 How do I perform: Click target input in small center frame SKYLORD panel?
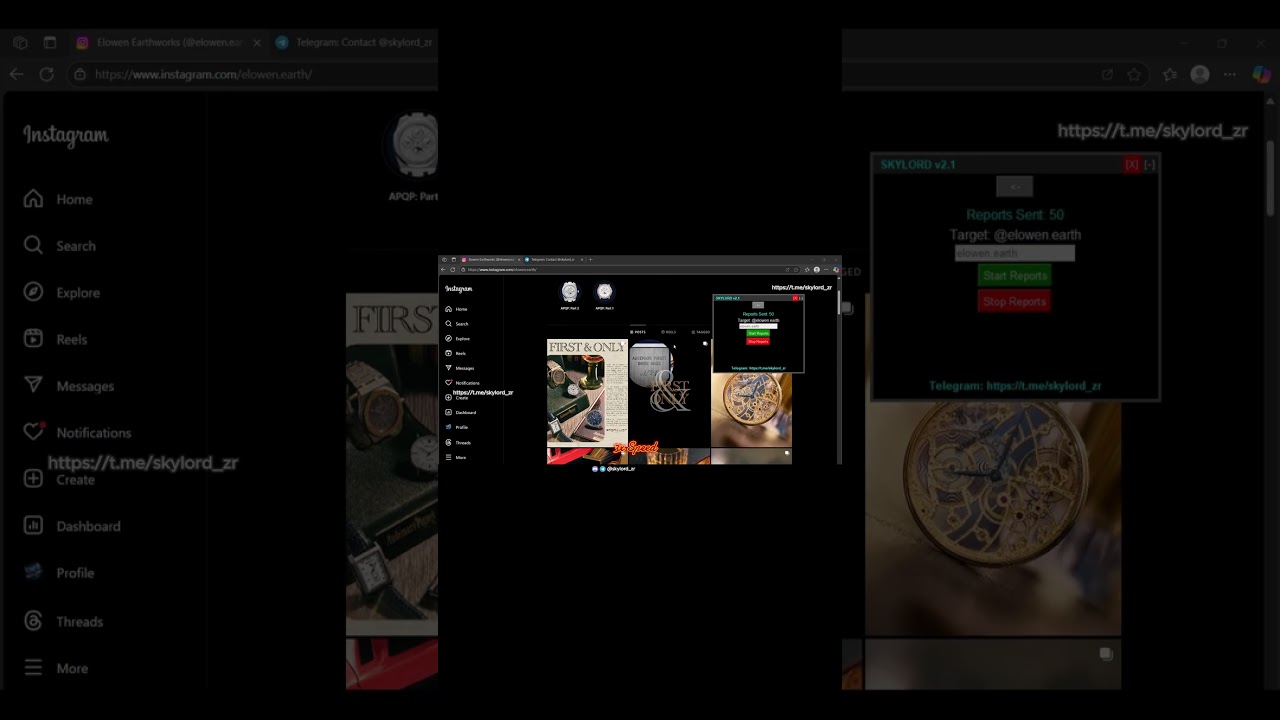758,326
